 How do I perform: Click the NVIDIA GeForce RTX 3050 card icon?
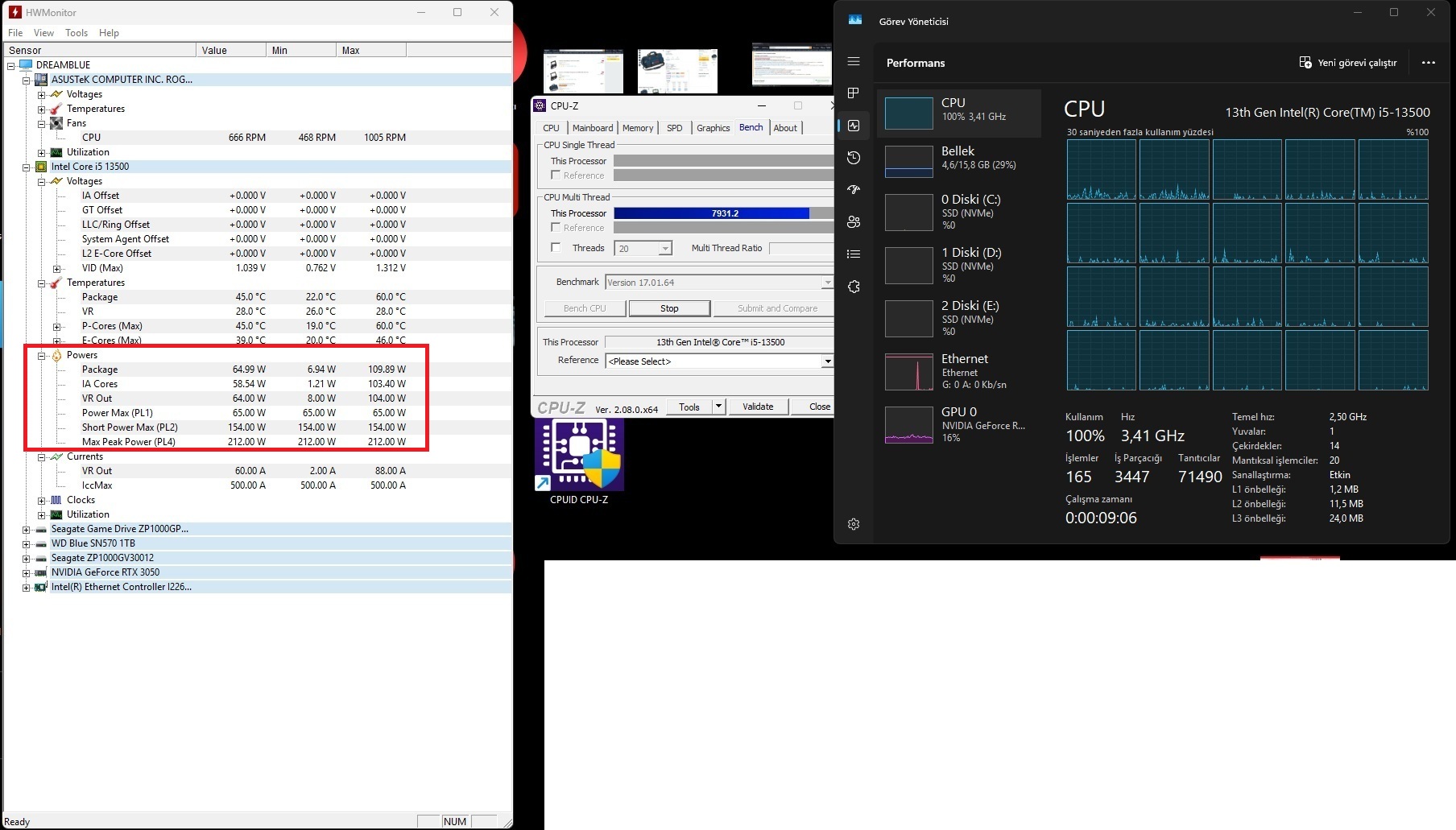(x=41, y=572)
